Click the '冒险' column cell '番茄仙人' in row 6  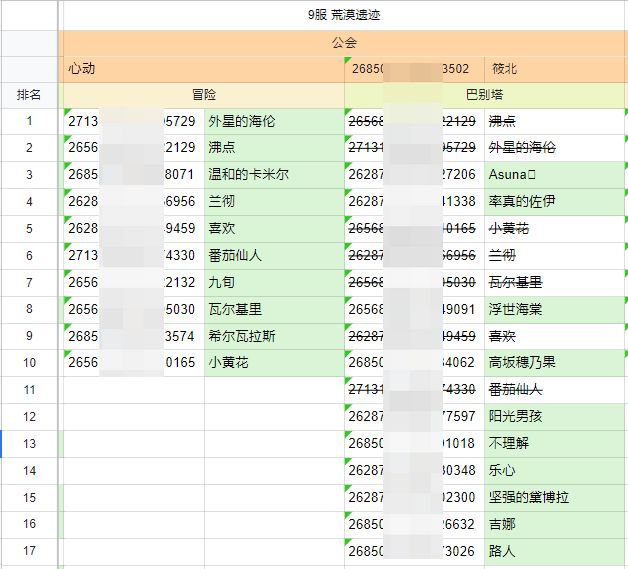[x=274, y=255]
